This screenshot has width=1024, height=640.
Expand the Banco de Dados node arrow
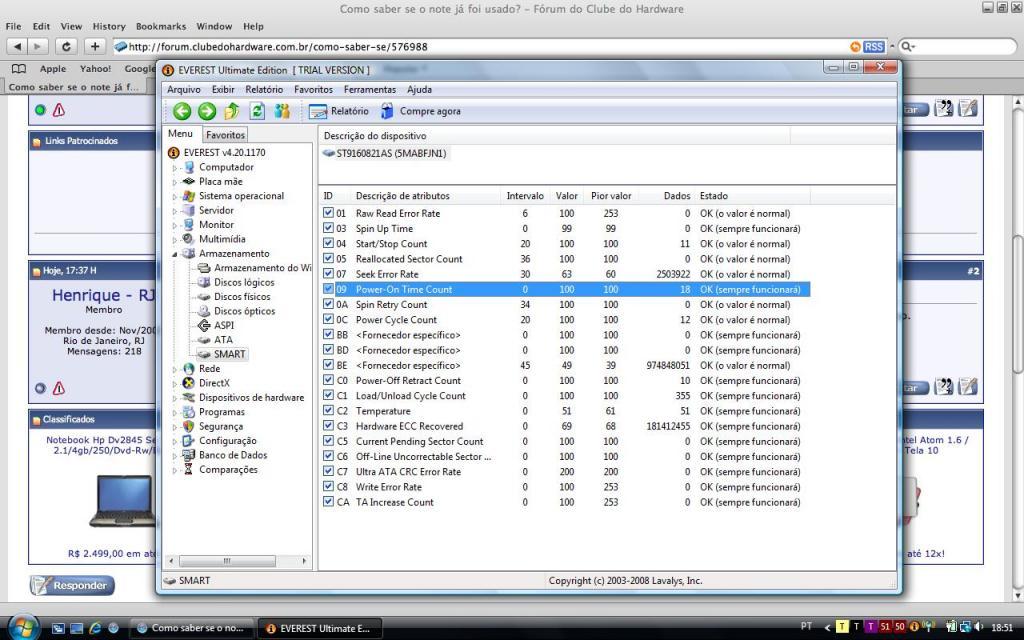174,456
